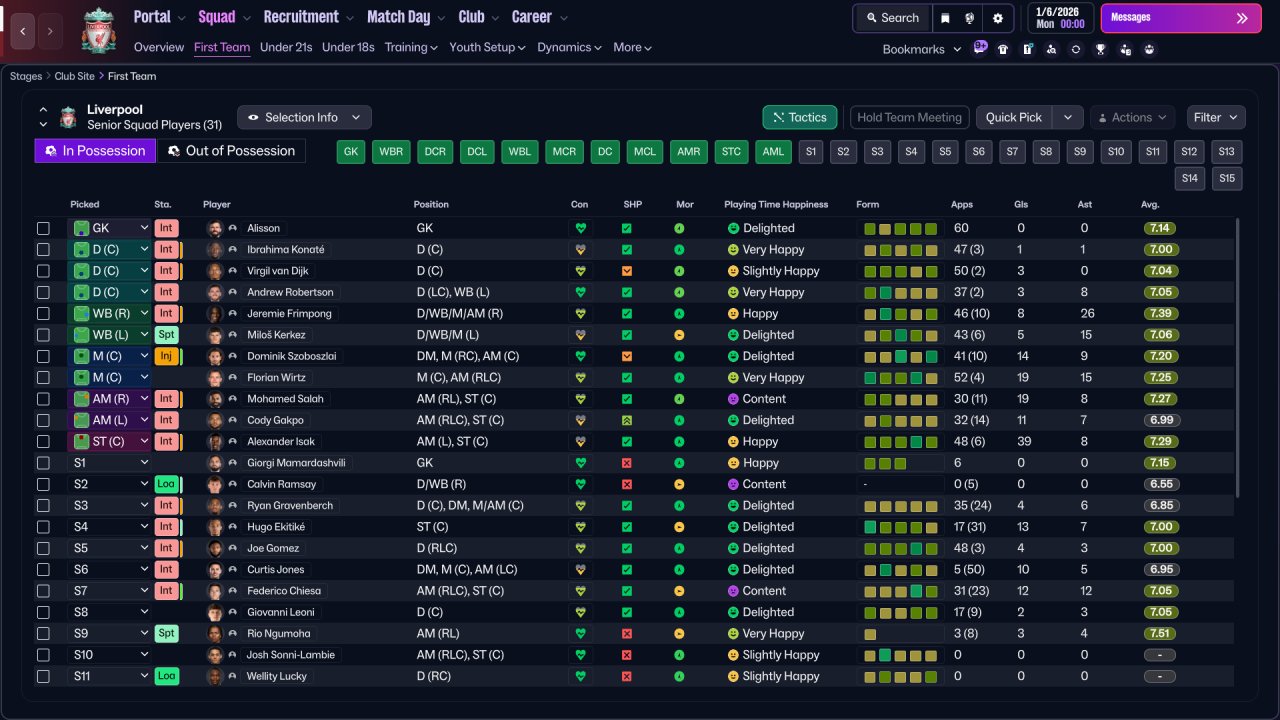Open the Messages button
The width and height of the screenshot is (1280, 720).
pos(1181,18)
